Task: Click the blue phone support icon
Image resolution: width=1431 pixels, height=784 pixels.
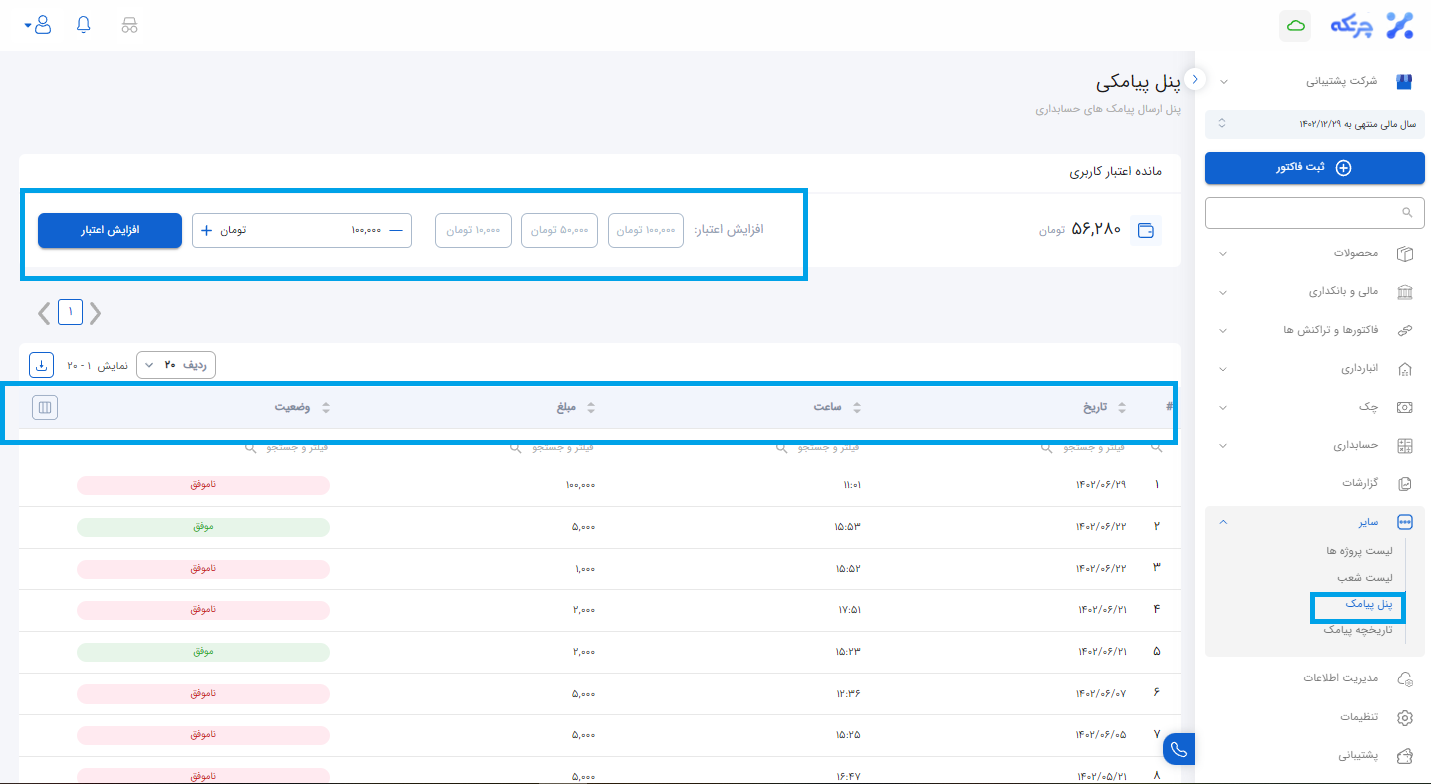Action: point(1179,749)
